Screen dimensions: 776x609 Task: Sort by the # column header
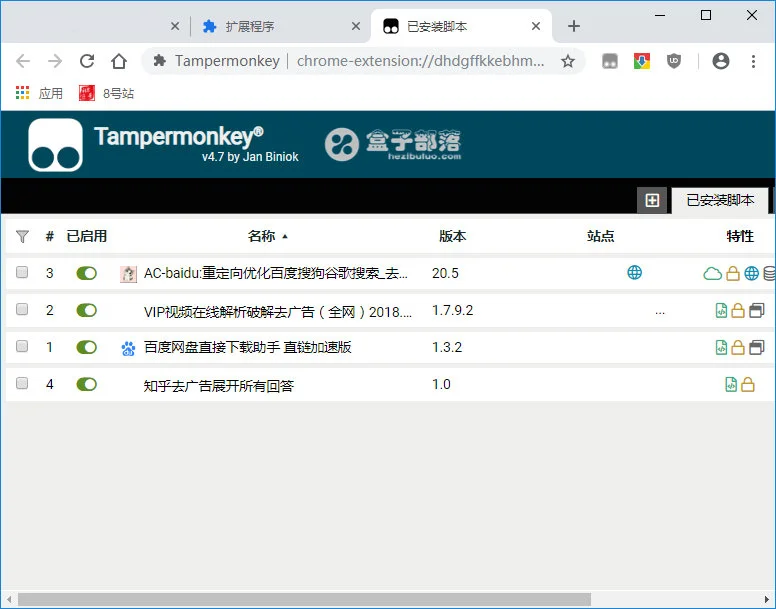(49, 236)
